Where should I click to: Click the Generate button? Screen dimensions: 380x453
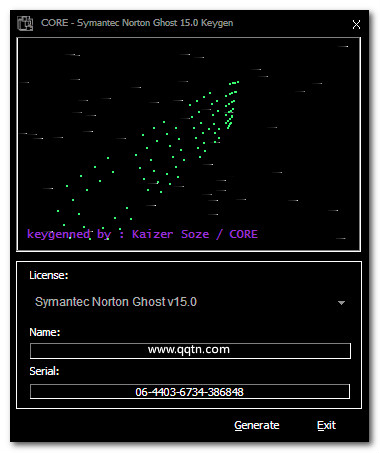(x=257, y=425)
